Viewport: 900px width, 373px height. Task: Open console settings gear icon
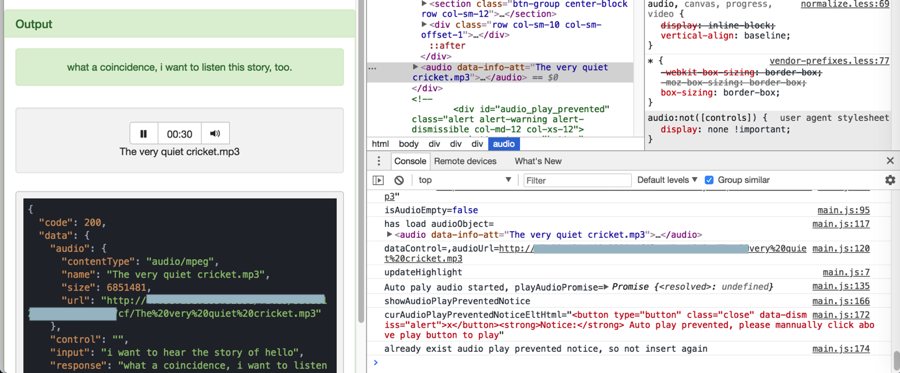(890, 180)
